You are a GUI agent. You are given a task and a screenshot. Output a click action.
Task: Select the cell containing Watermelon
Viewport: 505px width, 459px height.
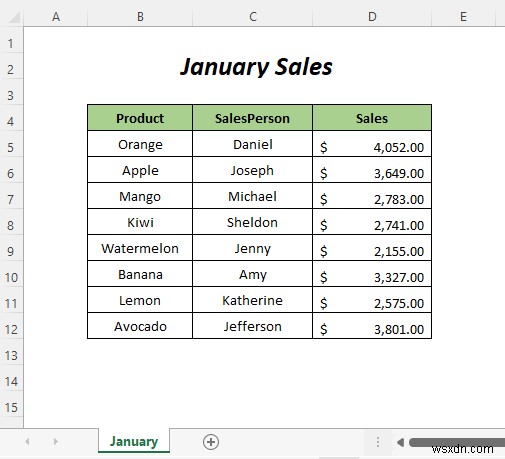140,248
